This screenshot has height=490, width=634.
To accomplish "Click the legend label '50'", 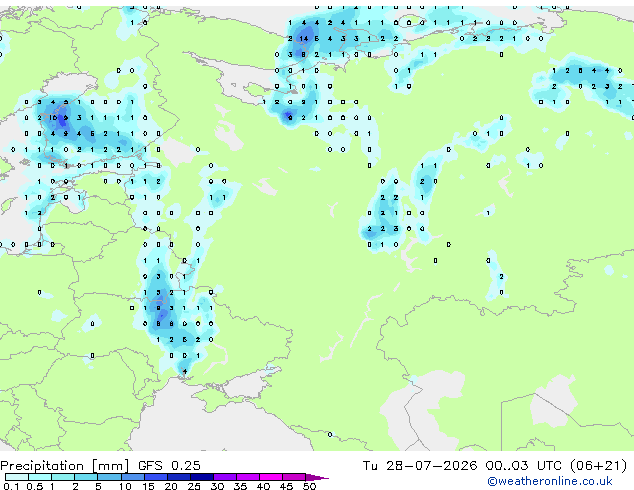I will pos(309,486).
